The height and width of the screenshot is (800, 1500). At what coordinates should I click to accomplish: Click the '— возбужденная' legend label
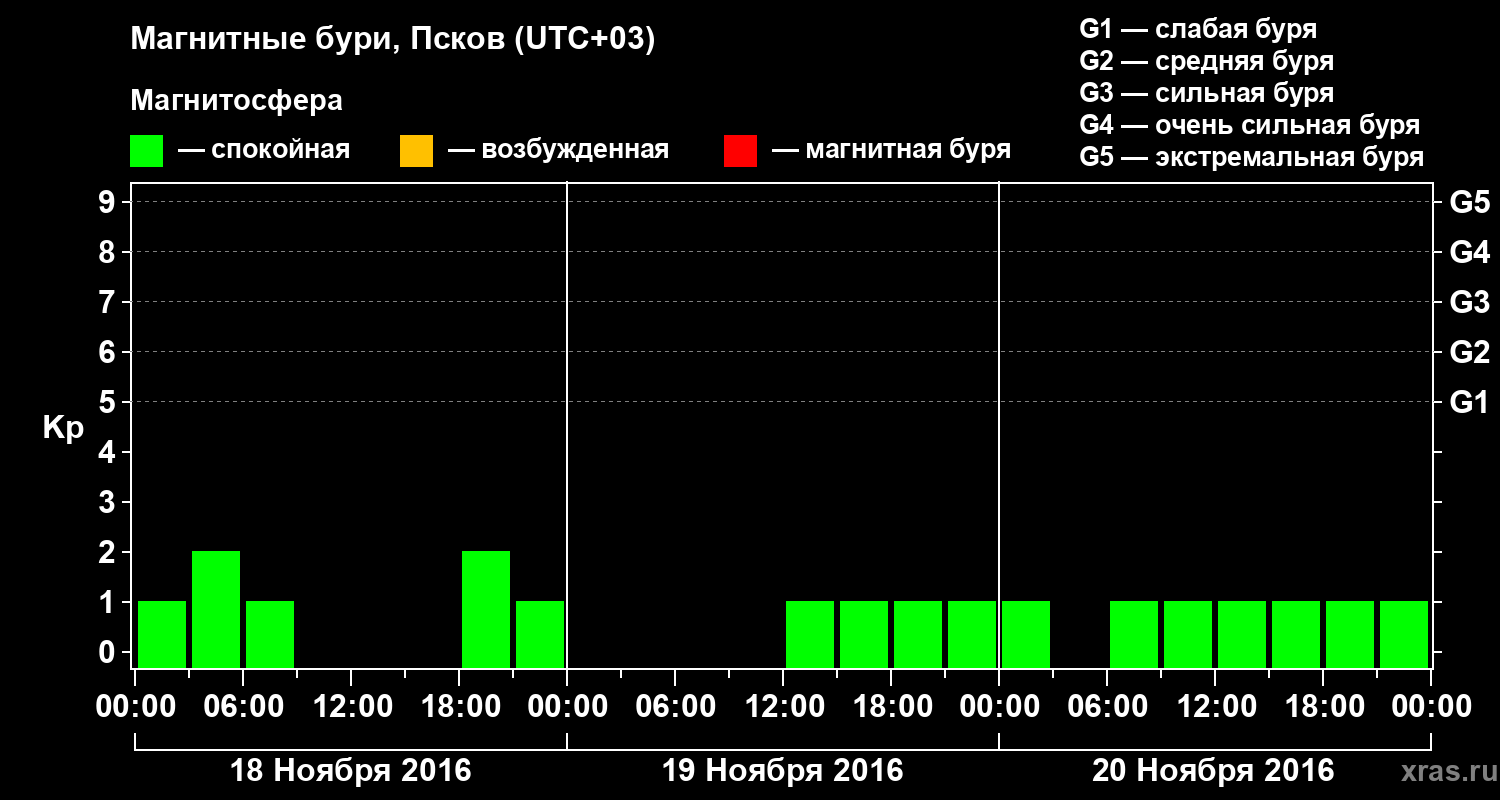click(x=558, y=150)
